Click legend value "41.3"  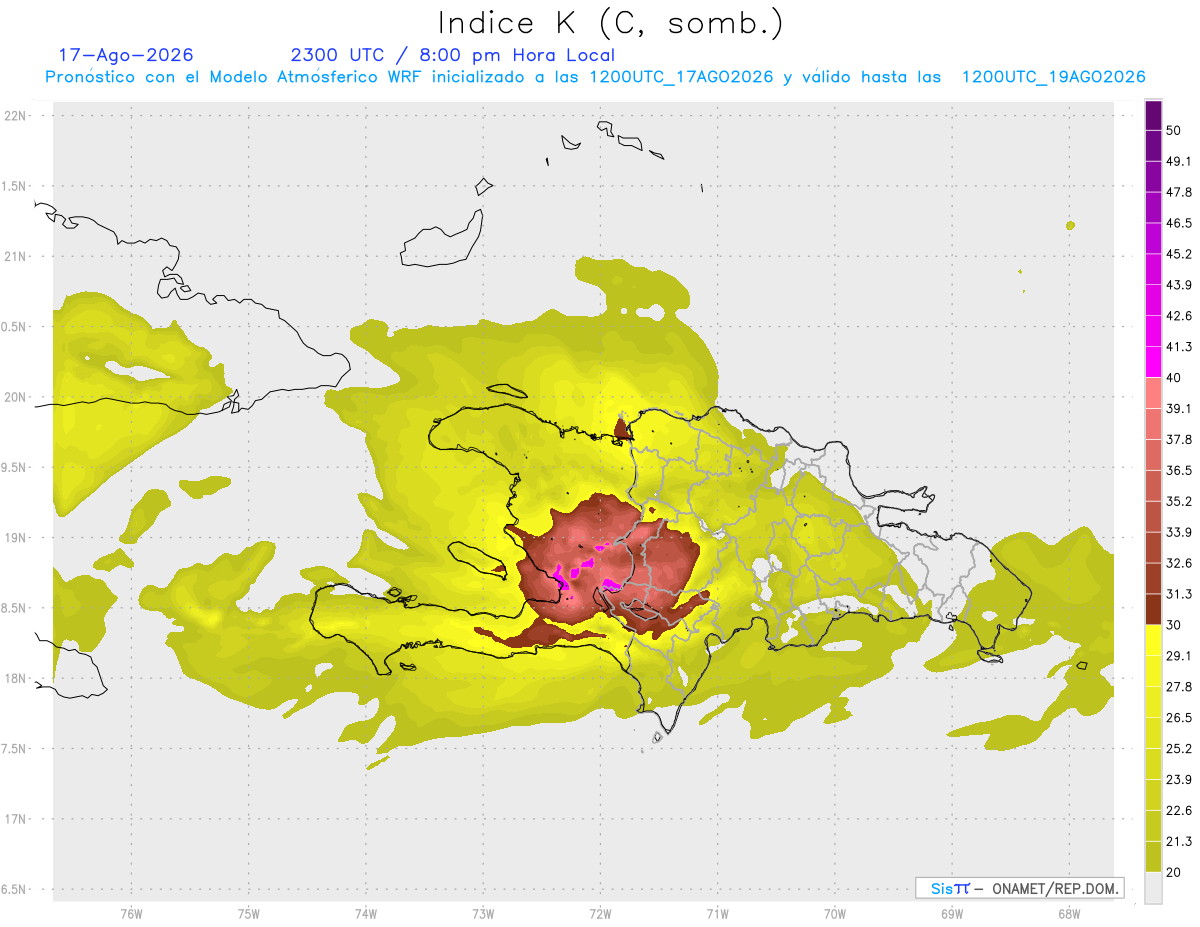1178,347
